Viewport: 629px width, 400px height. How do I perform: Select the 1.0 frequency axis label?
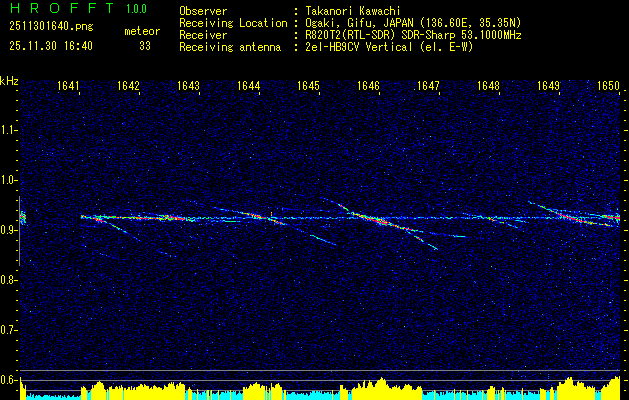pyautogui.click(x=9, y=180)
